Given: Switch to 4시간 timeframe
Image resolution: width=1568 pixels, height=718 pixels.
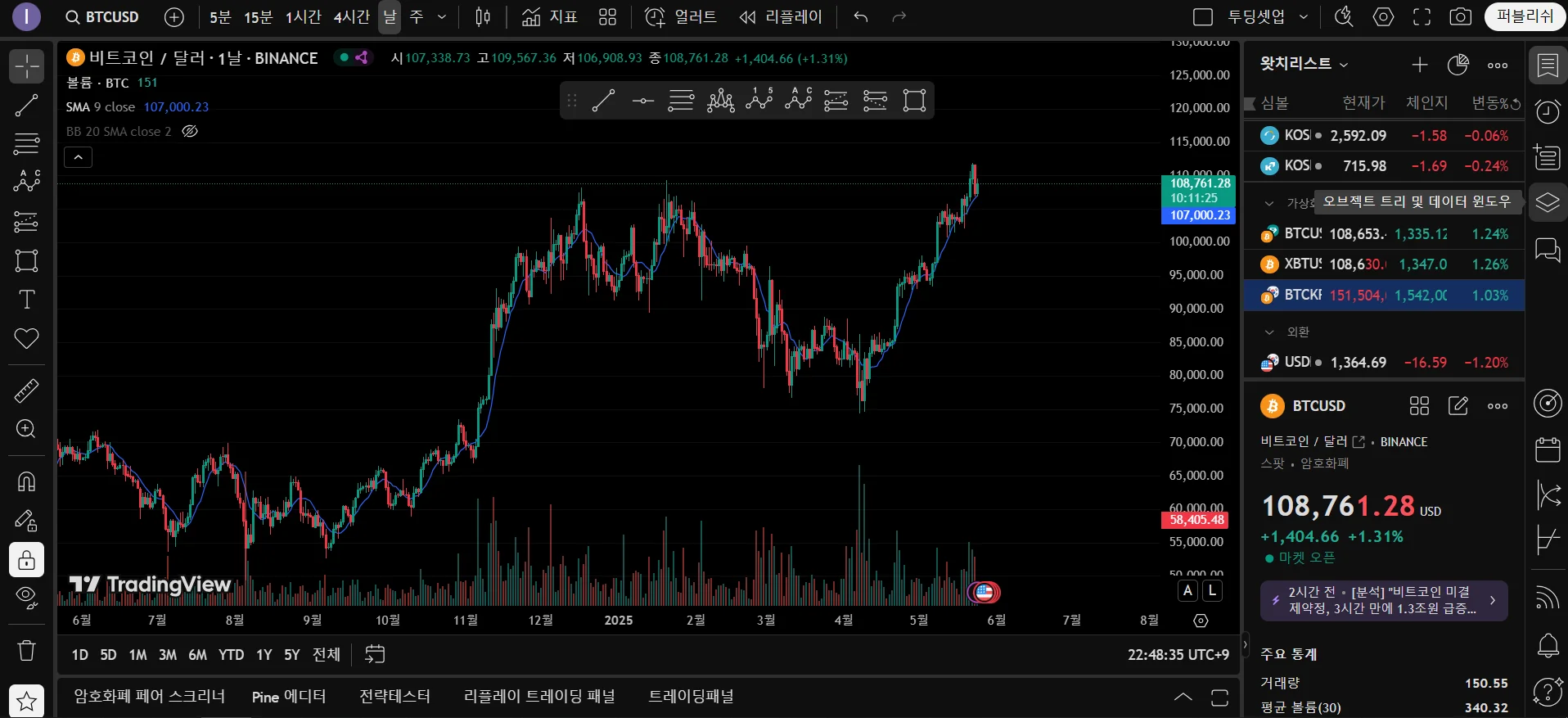Looking at the screenshot, I should [352, 17].
